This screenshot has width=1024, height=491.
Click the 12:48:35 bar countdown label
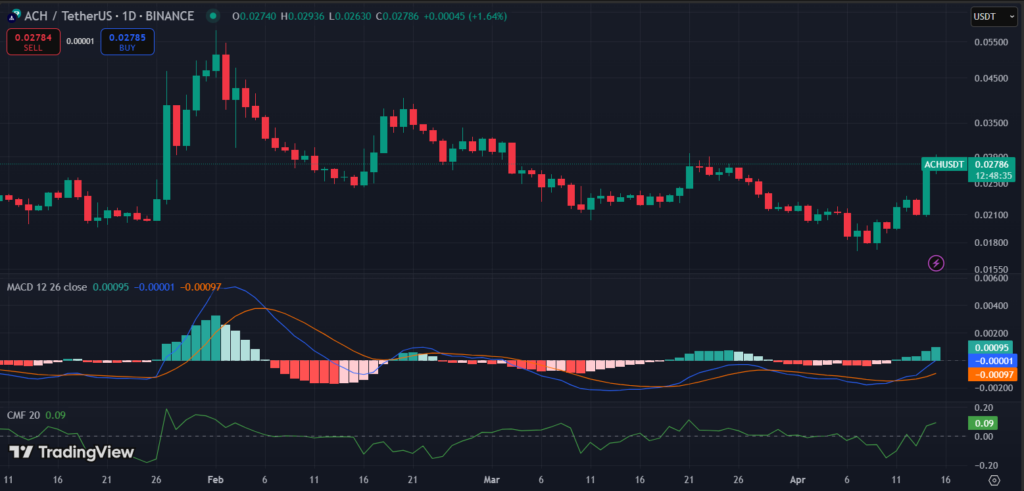tap(993, 176)
